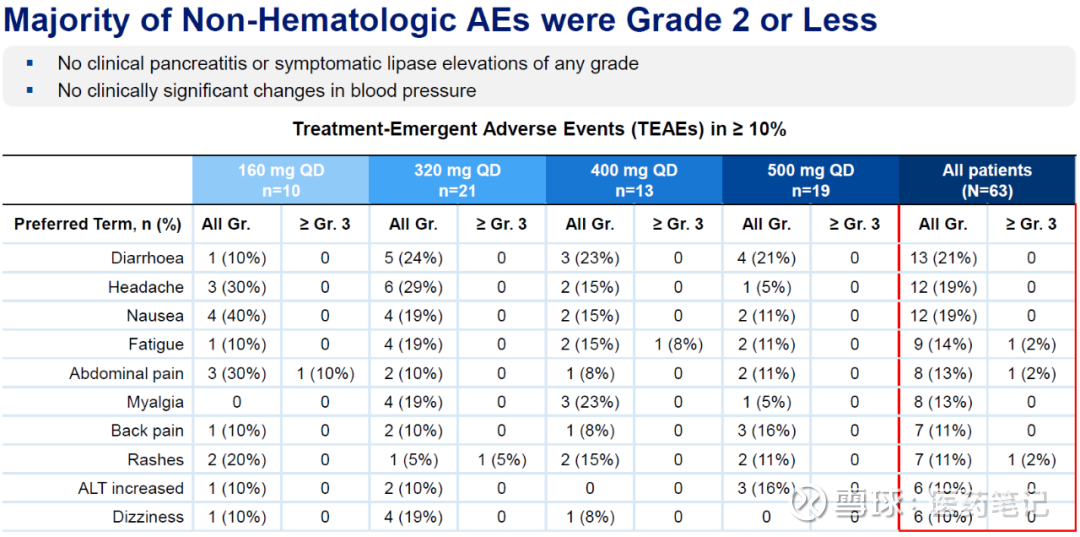Click the Dizziness row label
This screenshot has width=1080, height=537.
(x=147, y=517)
